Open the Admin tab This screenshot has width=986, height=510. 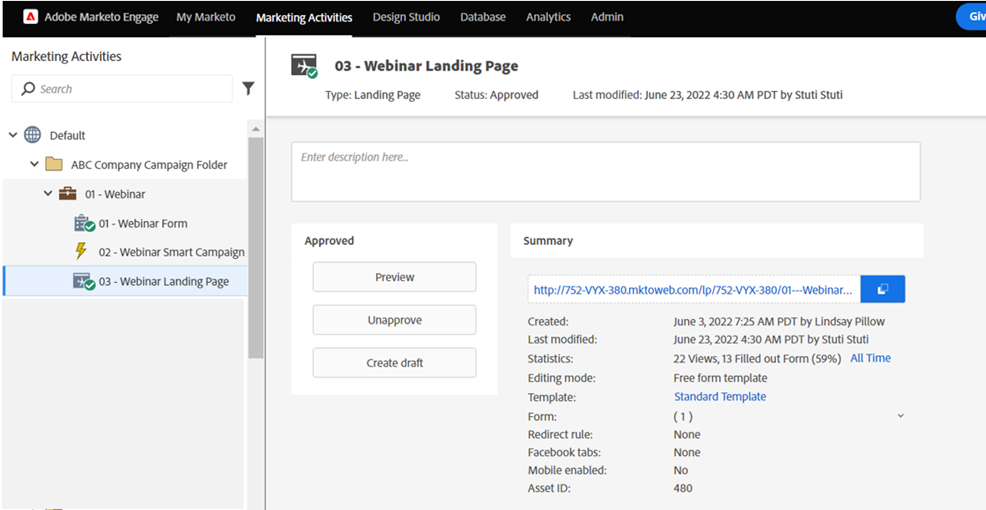pos(607,17)
